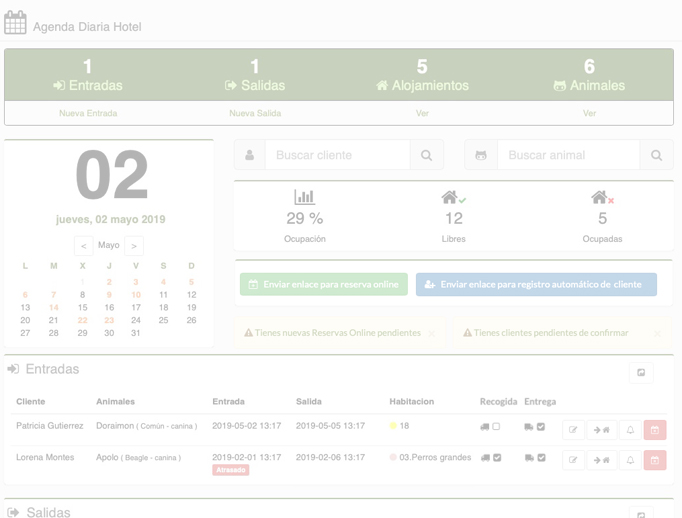Click the Ocupación bar chart icon
The image size is (682, 518).
coord(304,197)
